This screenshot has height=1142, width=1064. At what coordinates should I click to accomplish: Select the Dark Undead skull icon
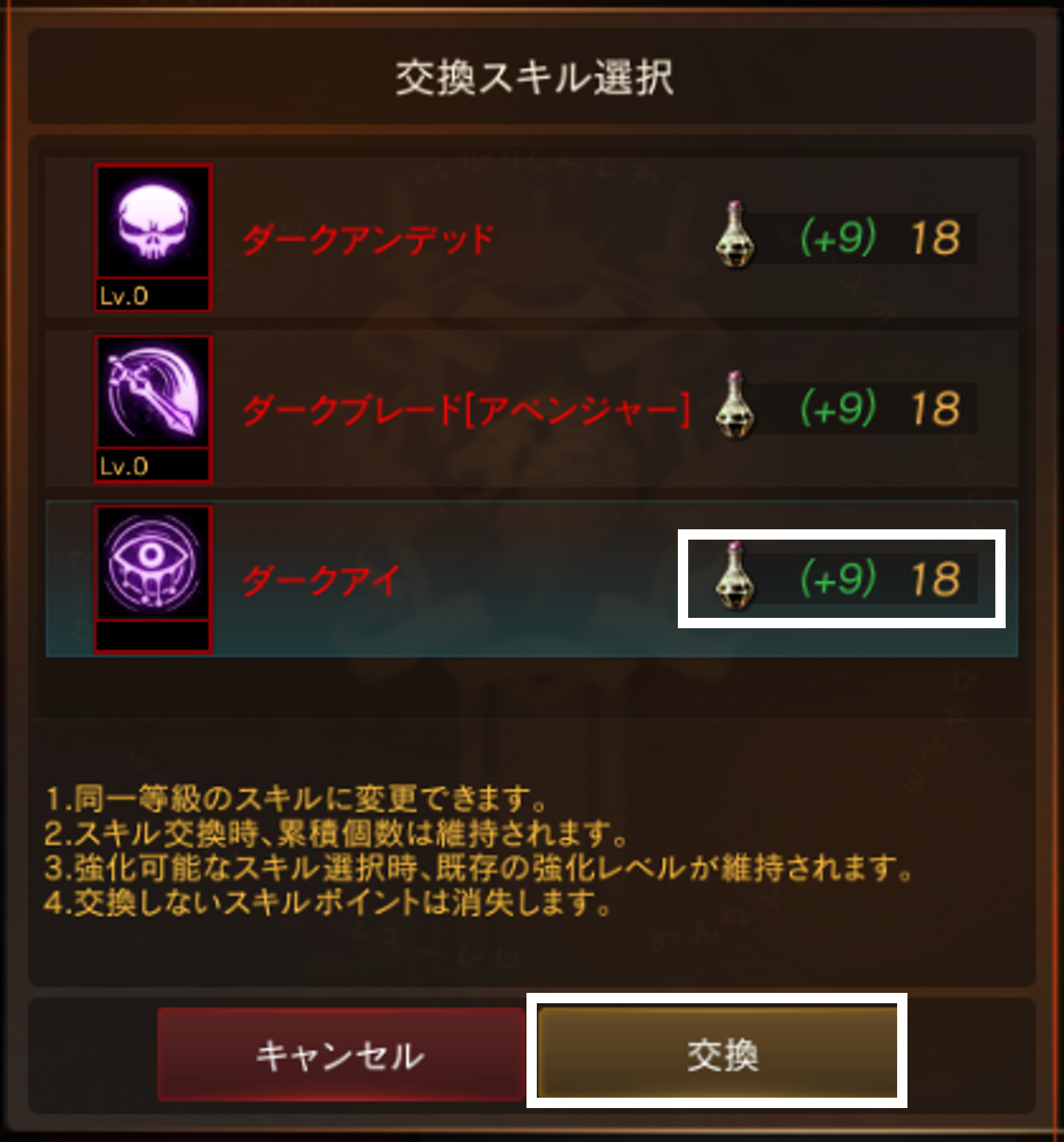154,221
